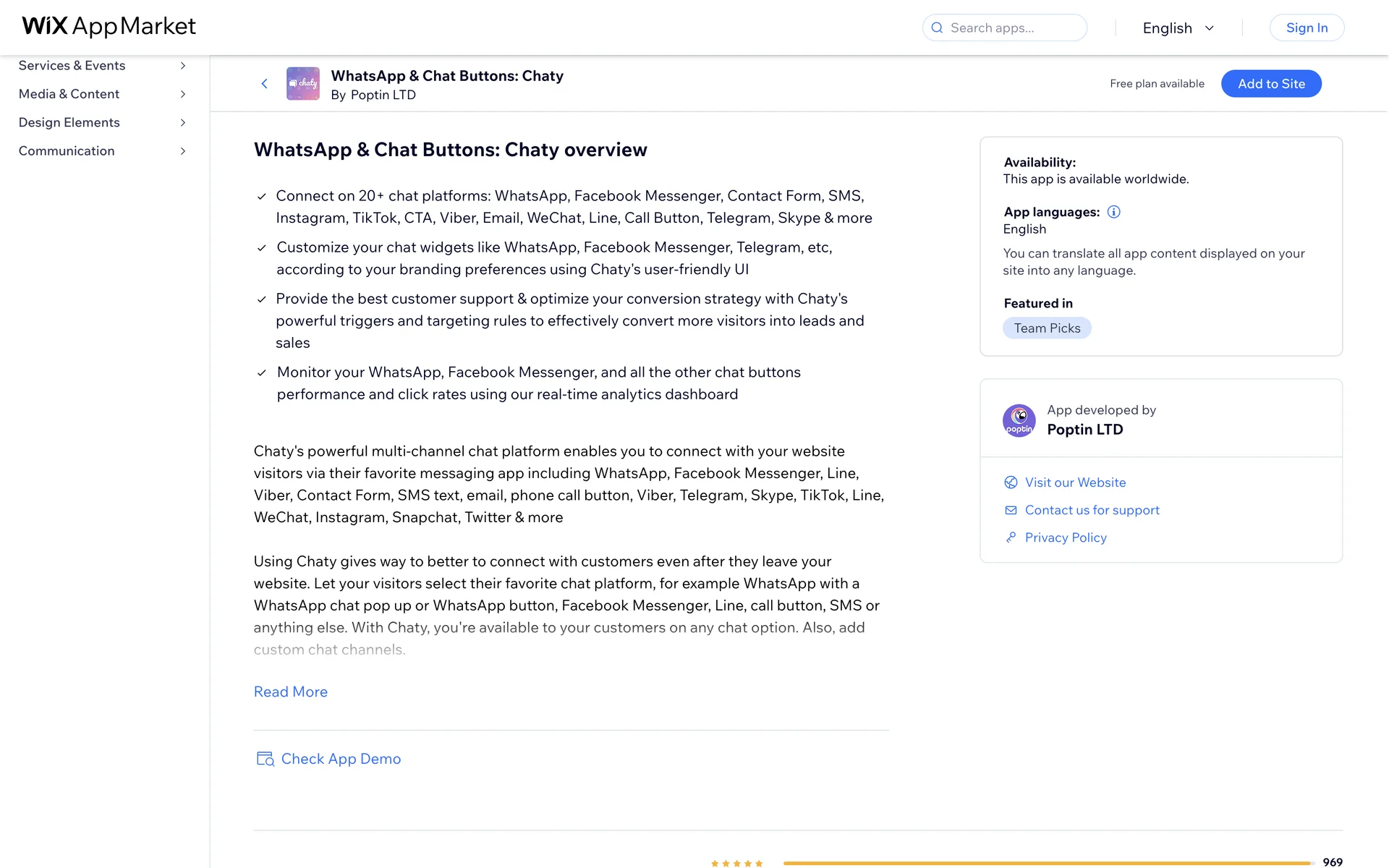1389x868 pixels.
Task: Click the Sign In button
Action: click(x=1307, y=27)
